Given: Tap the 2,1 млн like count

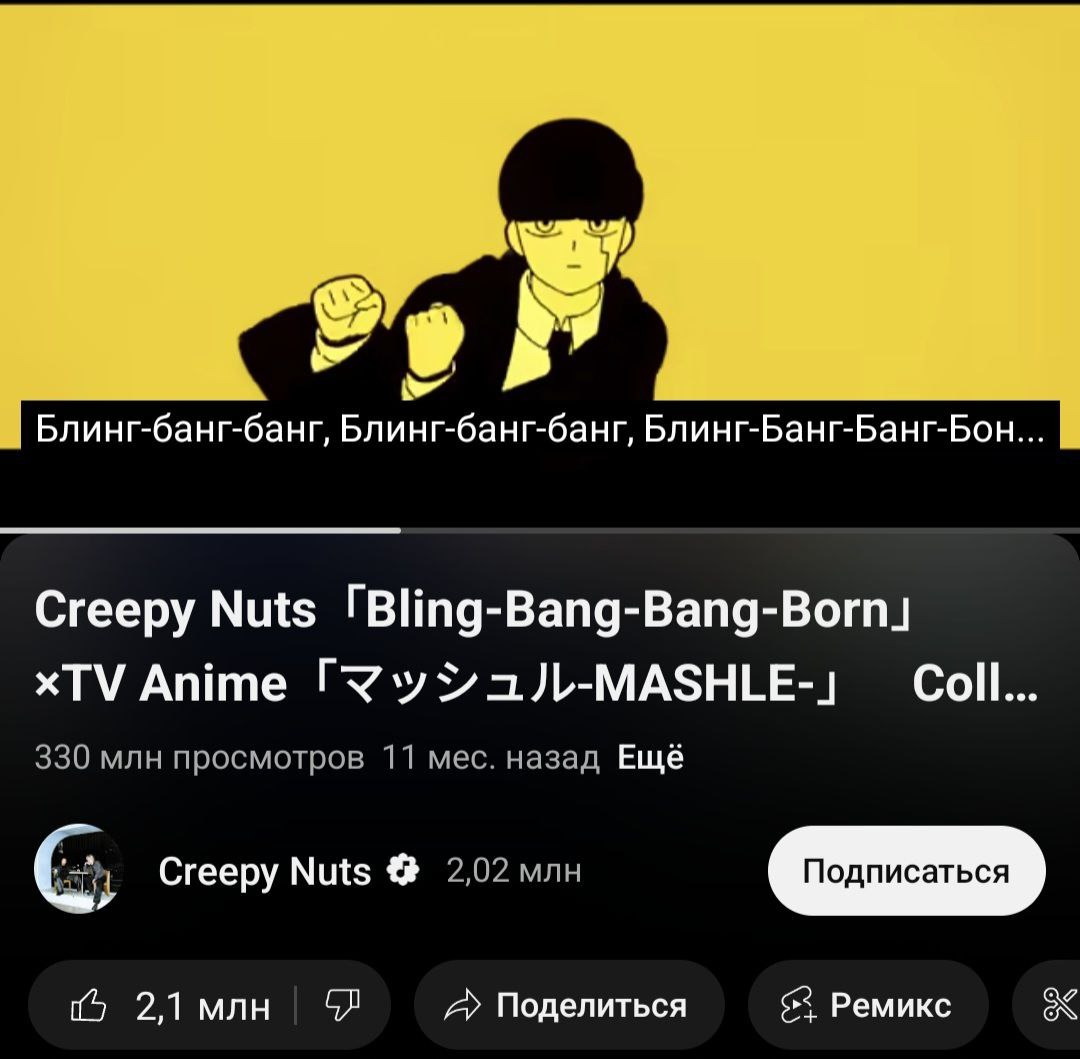Looking at the screenshot, I should pos(202,1006).
